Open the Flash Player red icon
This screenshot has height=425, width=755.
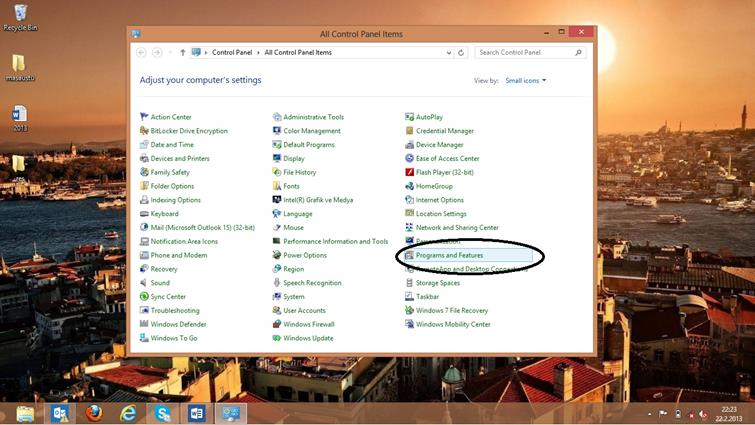point(409,172)
